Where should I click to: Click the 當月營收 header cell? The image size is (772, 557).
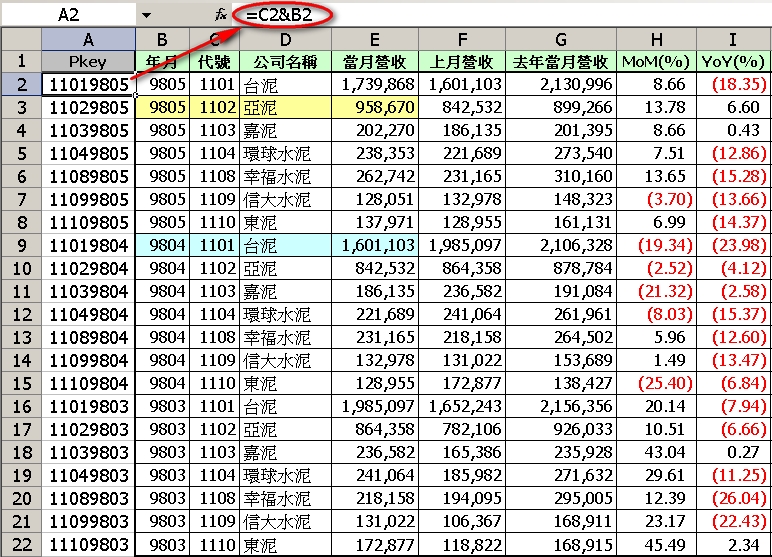coord(375,61)
